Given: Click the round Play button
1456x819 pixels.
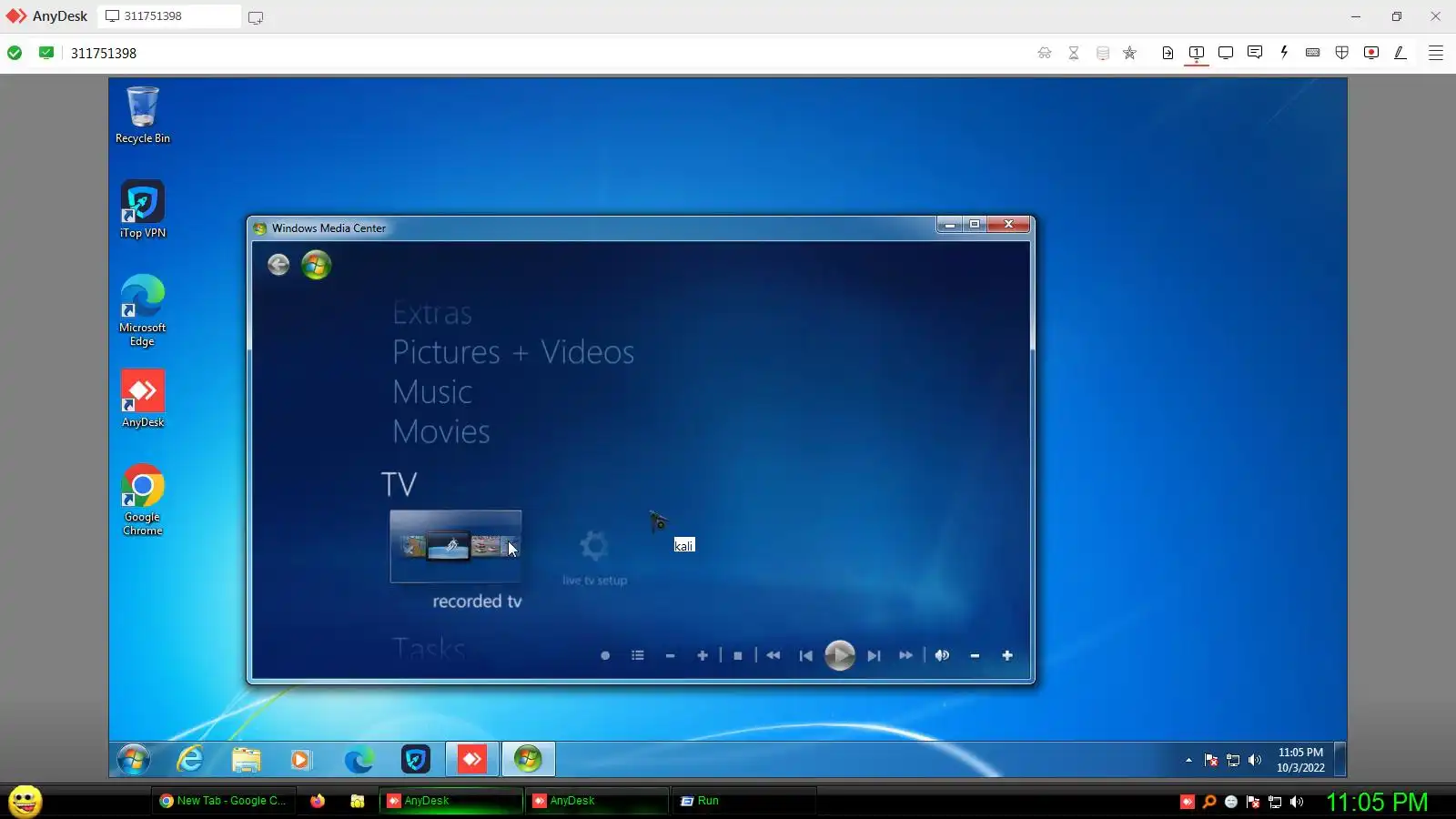Looking at the screenshot, I should pos(840,655).
